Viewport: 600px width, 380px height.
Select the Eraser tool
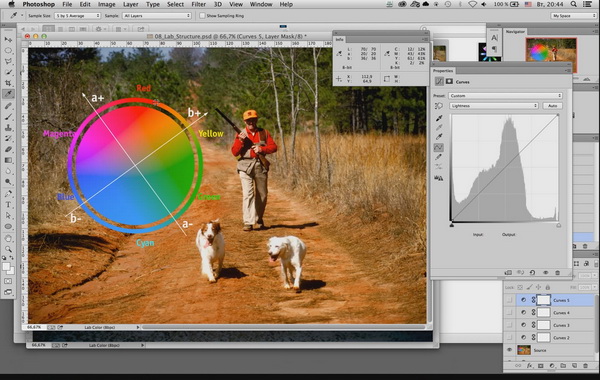8,149
